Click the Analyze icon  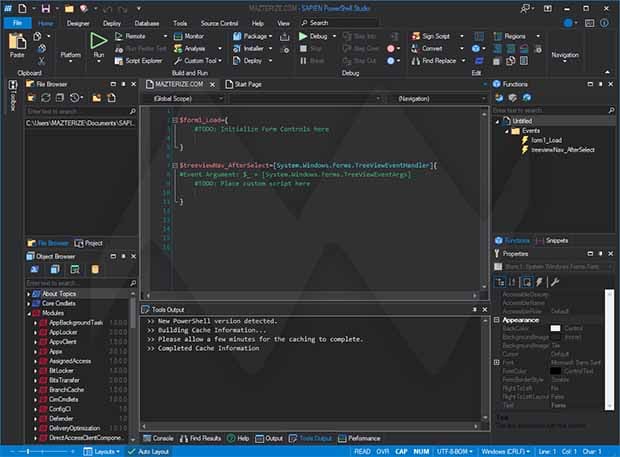178,49
